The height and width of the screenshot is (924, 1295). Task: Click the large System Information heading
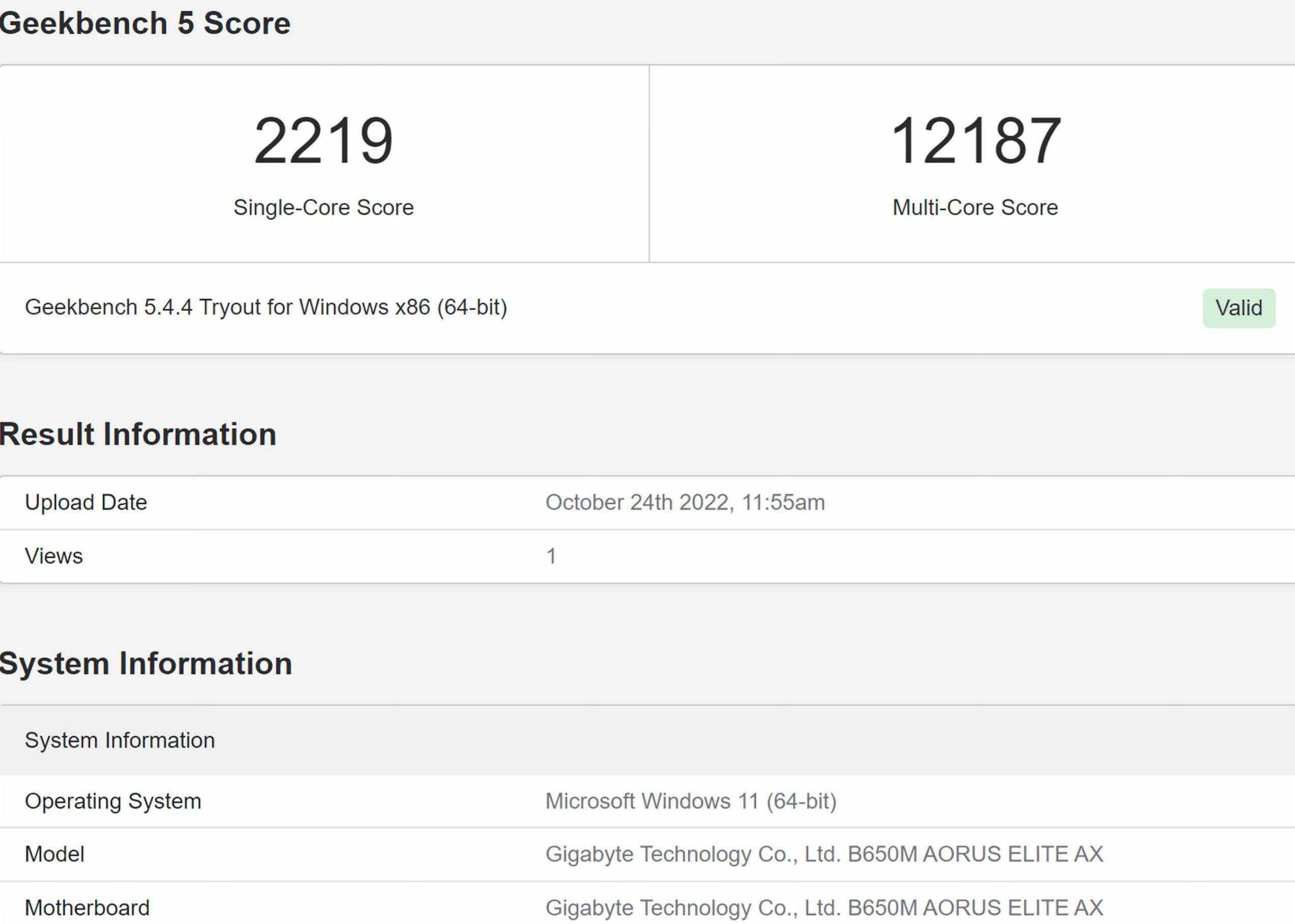(x=146, y=663)
